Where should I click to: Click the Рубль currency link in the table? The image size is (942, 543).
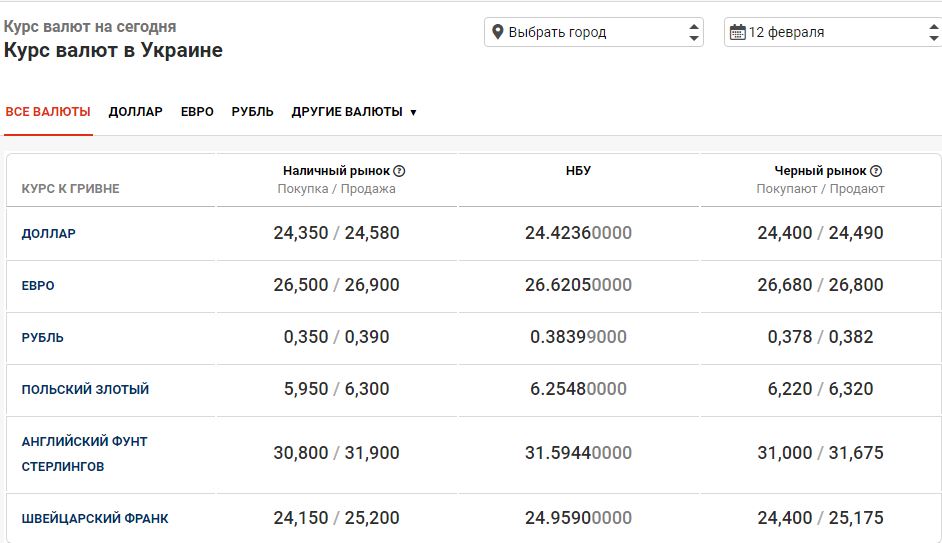click(43, 338)
